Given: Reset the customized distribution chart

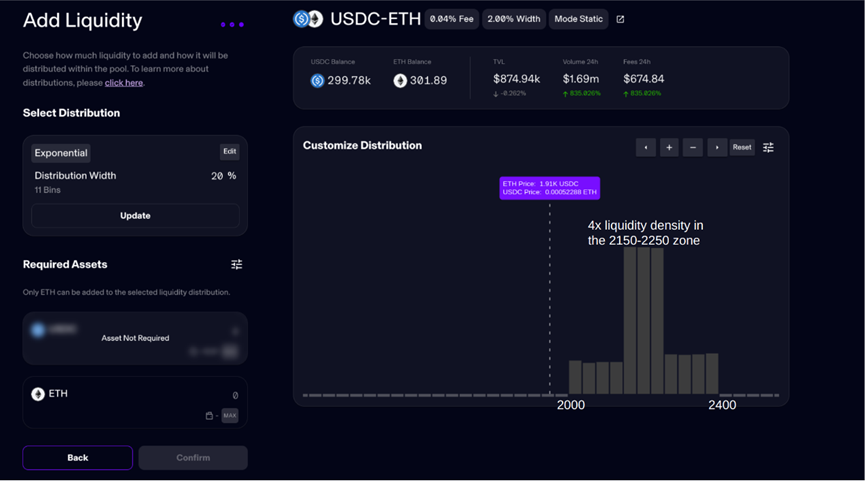Looking at the screenshot, I should (742, 147).
